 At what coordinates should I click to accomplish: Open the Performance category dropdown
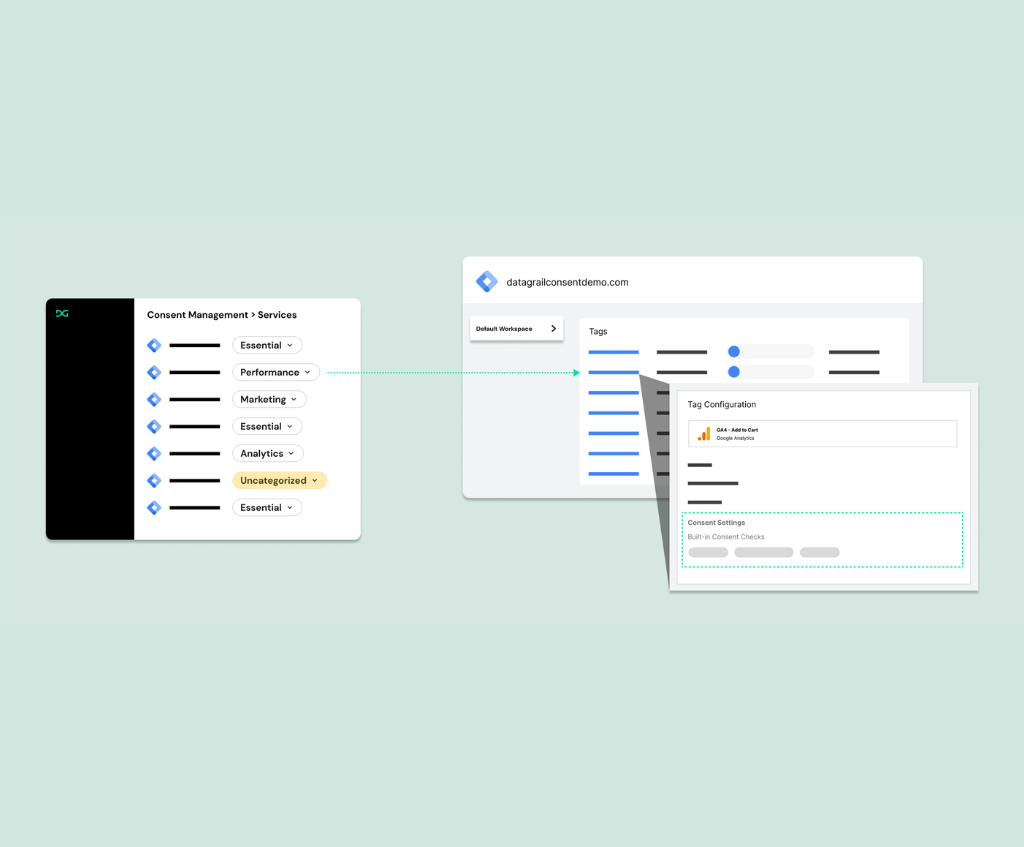276,372
